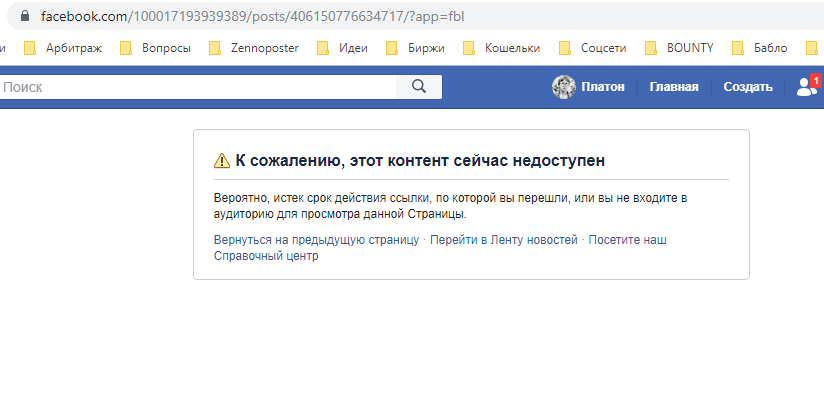Image resolution: width=824 pixels, height=413 pixels.
Task: Click the magnifier search button
Action: pos(419,87)
